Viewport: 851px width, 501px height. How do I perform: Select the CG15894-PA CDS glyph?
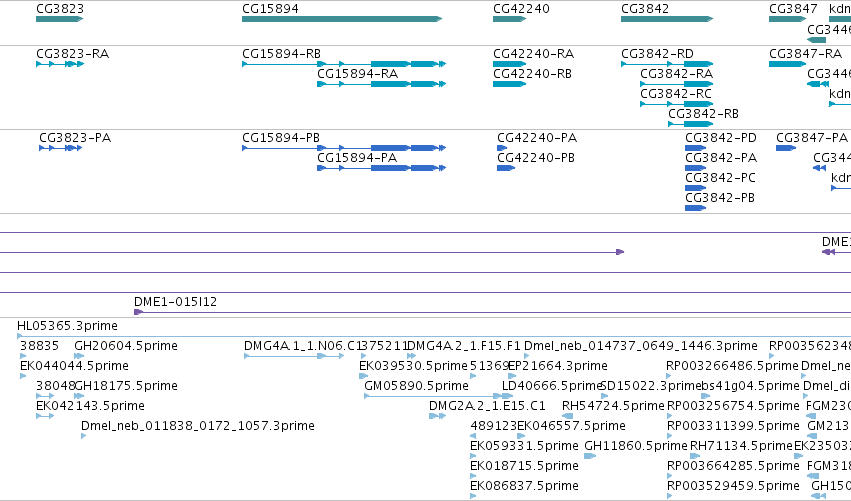coord(382,168)
